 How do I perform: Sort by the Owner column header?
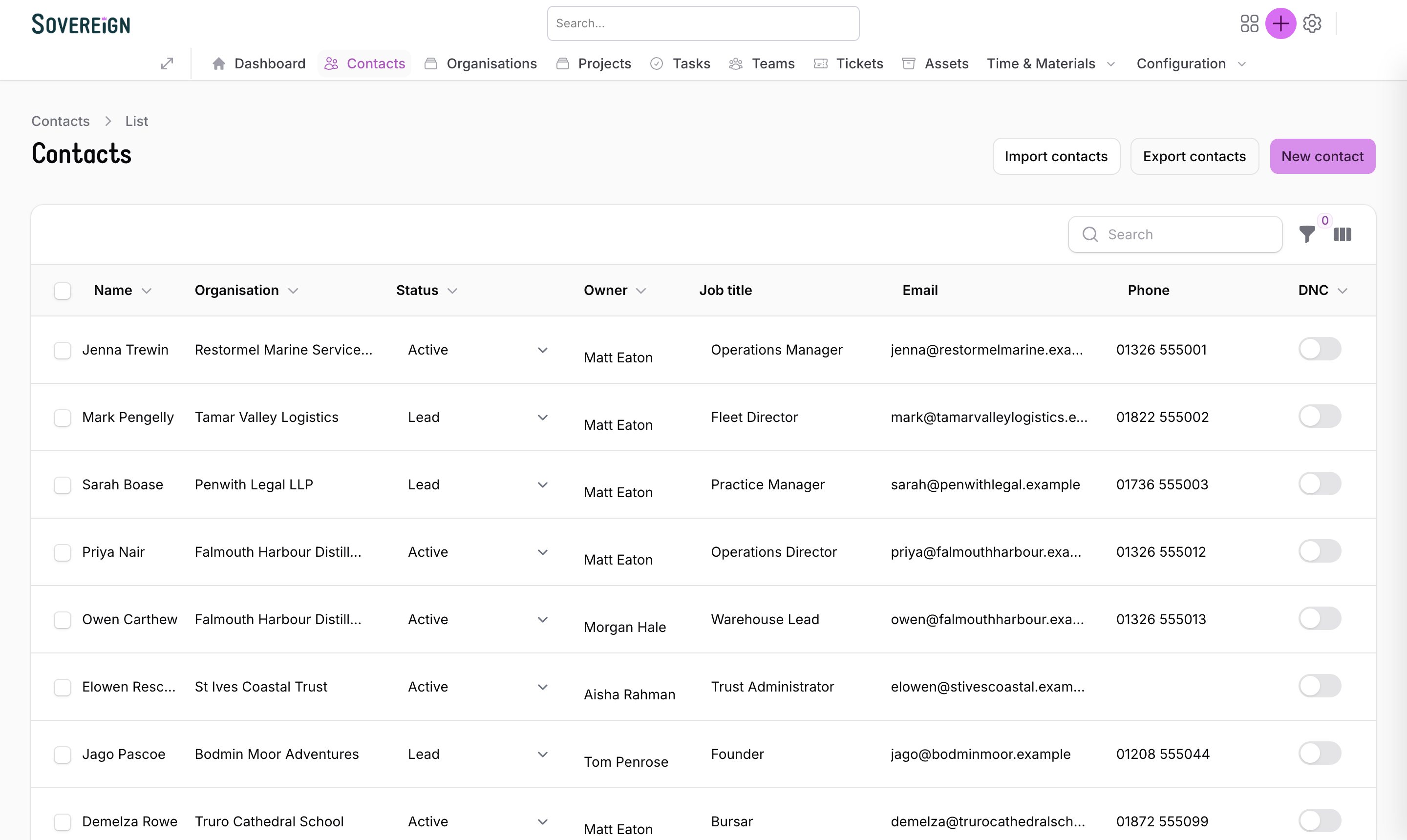tap(615, 291)
